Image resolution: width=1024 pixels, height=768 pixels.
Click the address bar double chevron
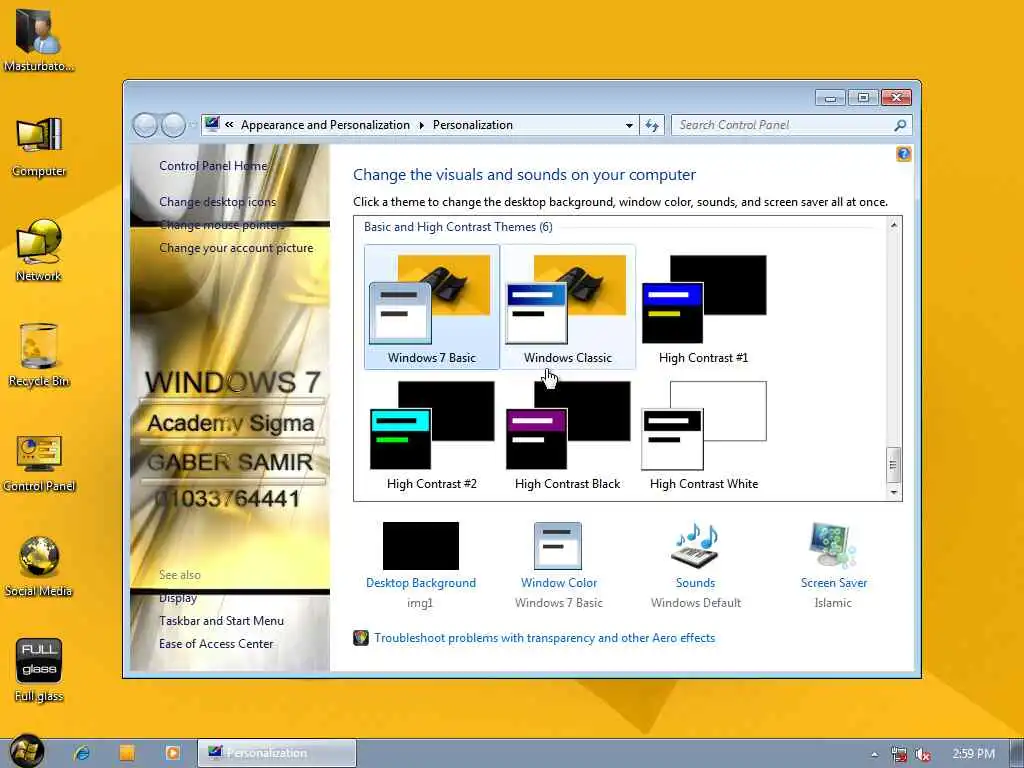(x=229, y=125)
